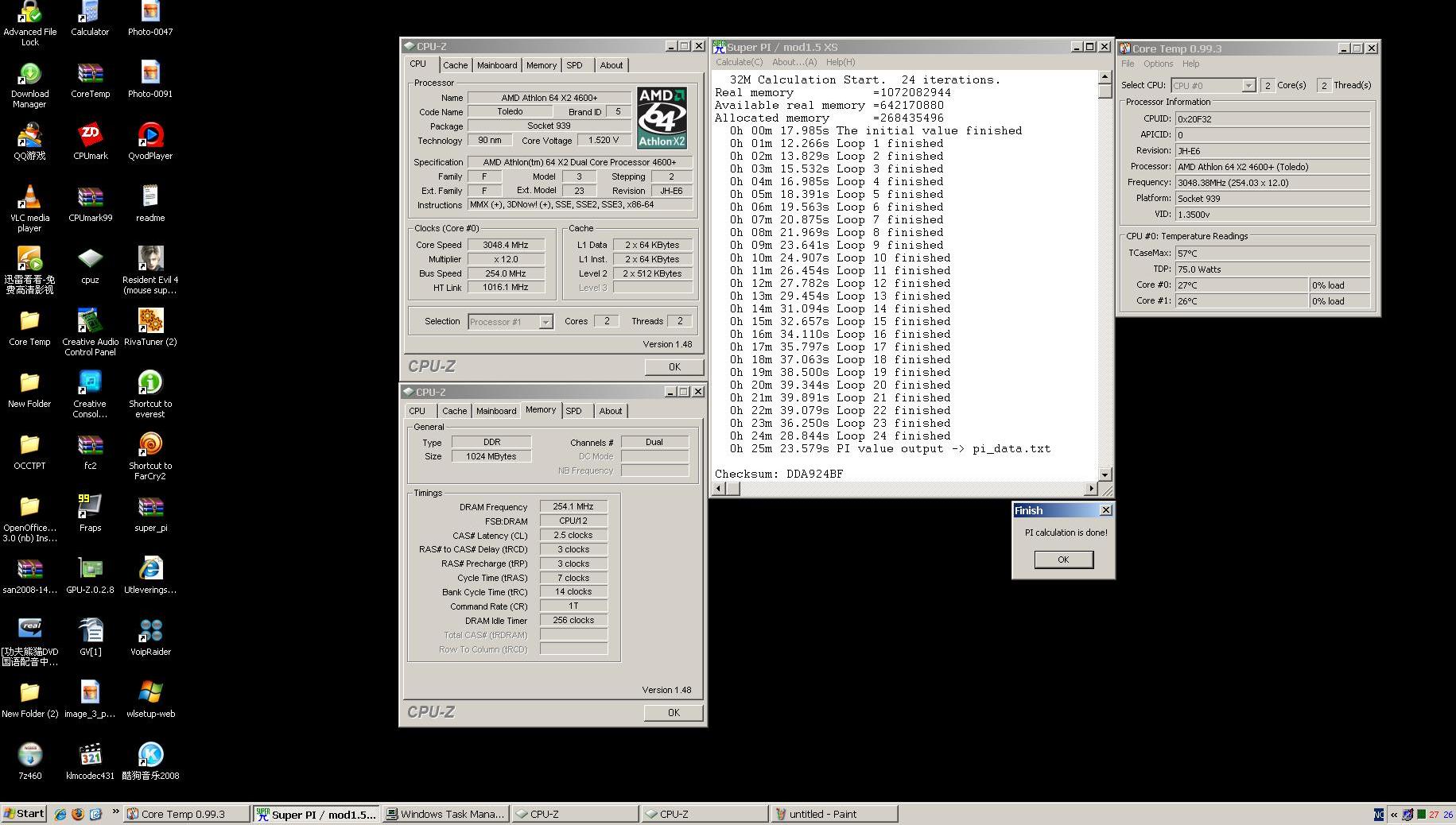Open the super_pi archive icon
This screenshot has width=1456, height=825.
pos(150,513)
